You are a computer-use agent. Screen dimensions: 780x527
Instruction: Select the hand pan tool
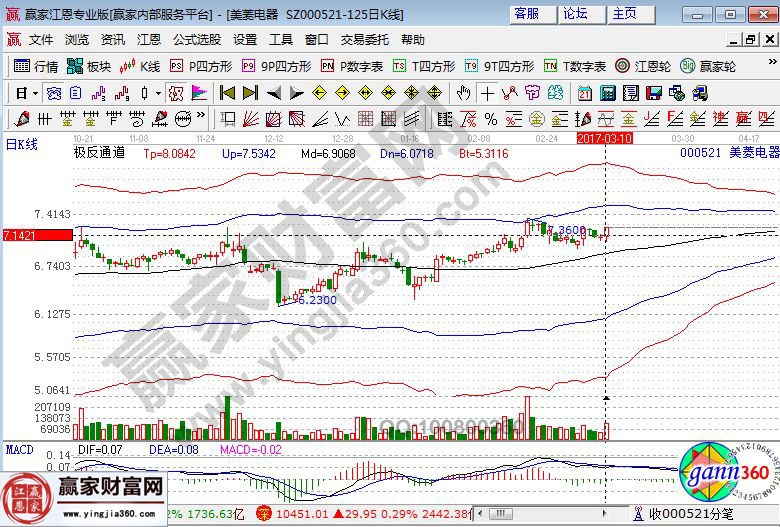click(x=463, y=93)
